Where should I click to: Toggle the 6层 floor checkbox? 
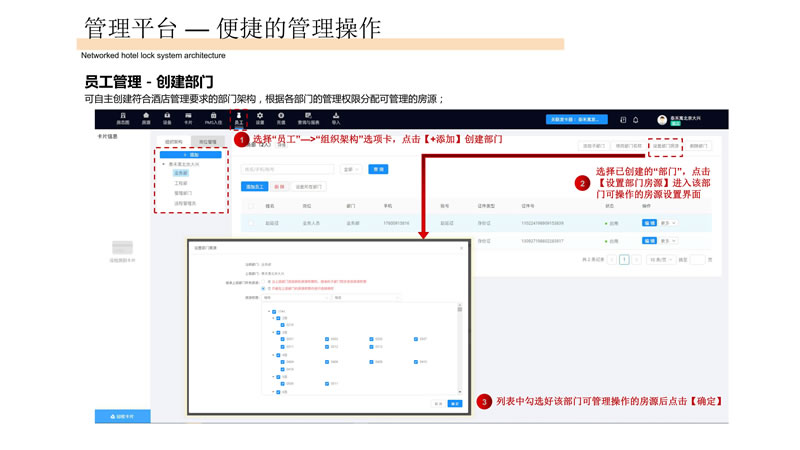[x=278, y=392]
